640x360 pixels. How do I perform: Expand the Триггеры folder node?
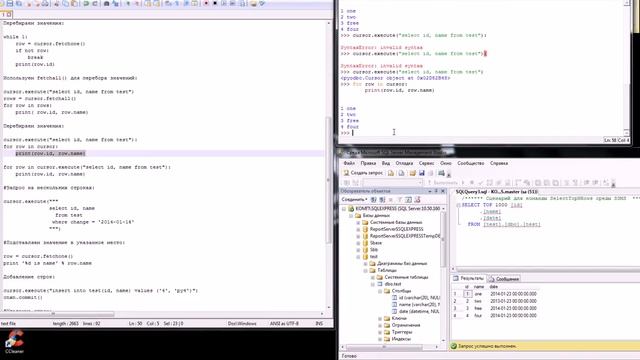coord(380,332)
